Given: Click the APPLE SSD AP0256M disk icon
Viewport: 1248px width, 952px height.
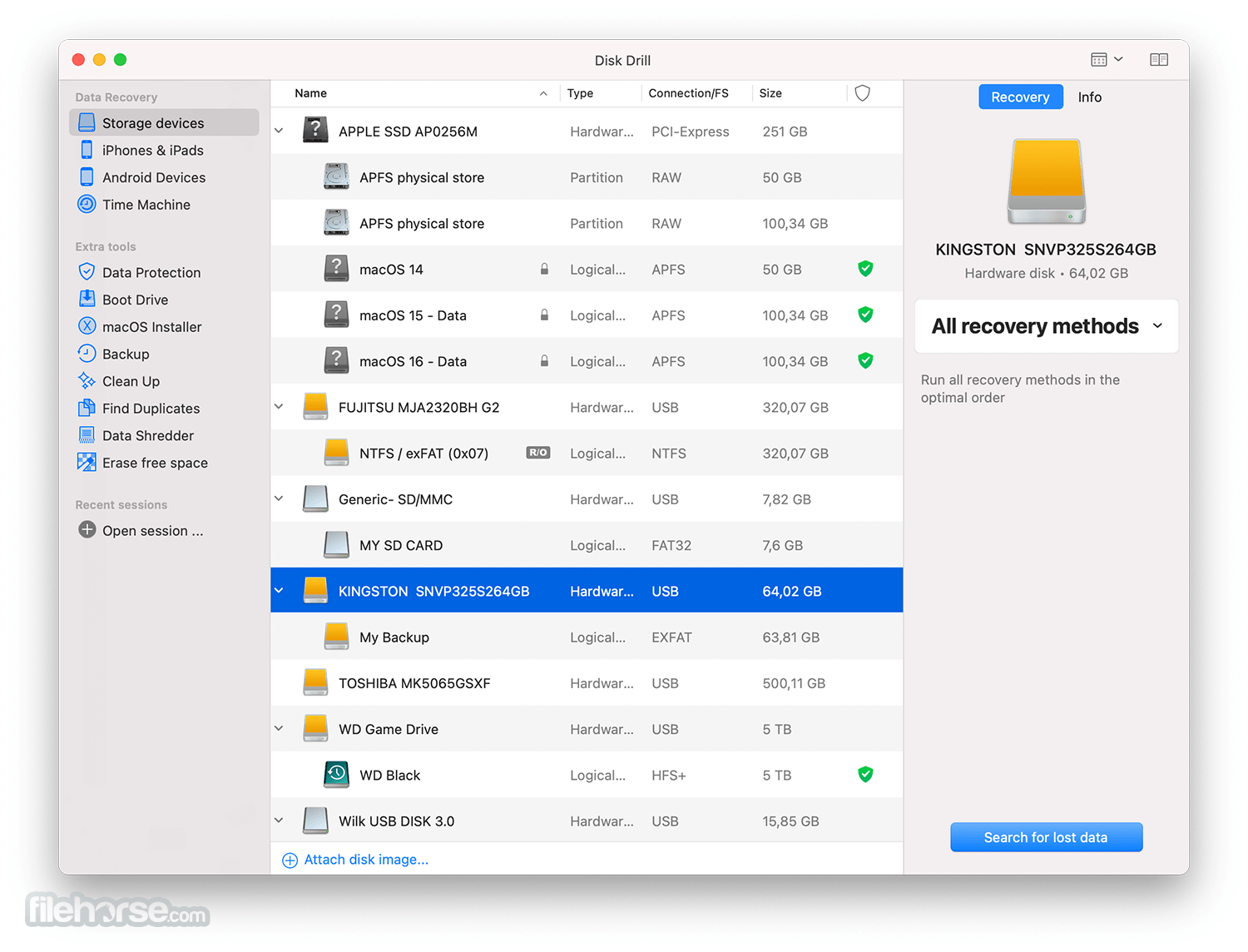Looking at the screenshot, I should pyautogui.click(x=315, y=131).
